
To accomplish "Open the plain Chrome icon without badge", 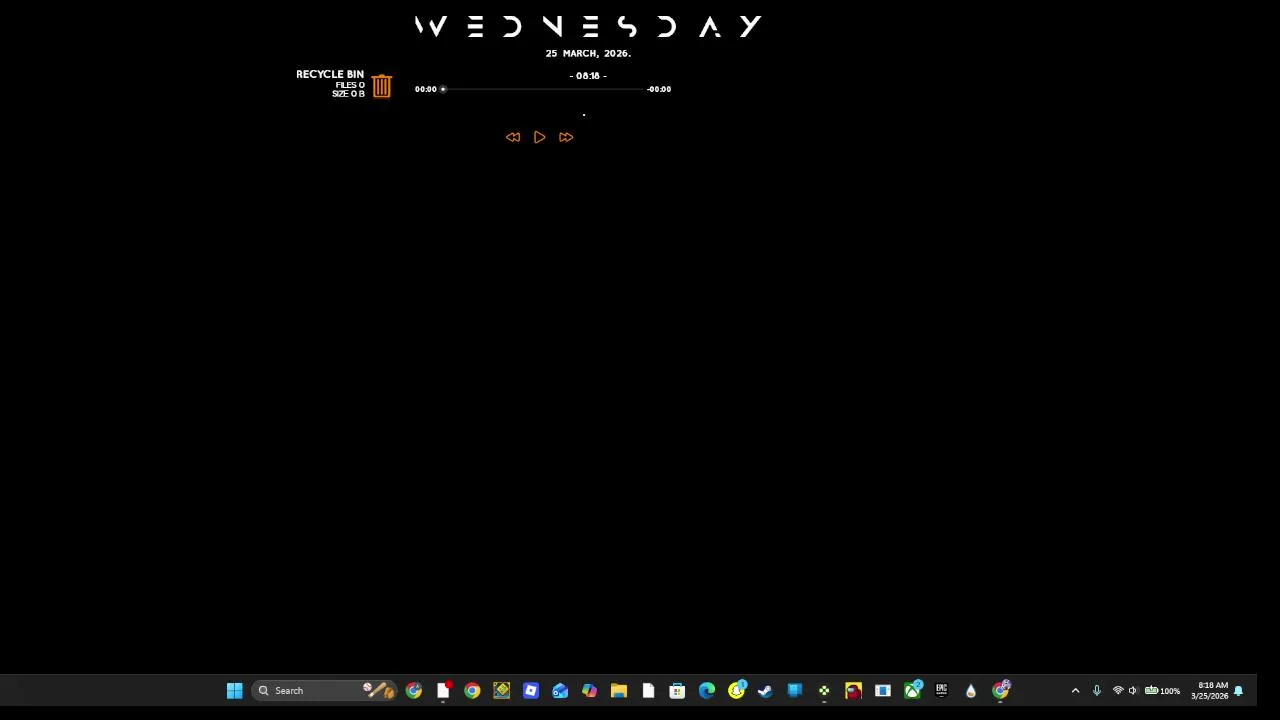I will click(x=472, y=690).
